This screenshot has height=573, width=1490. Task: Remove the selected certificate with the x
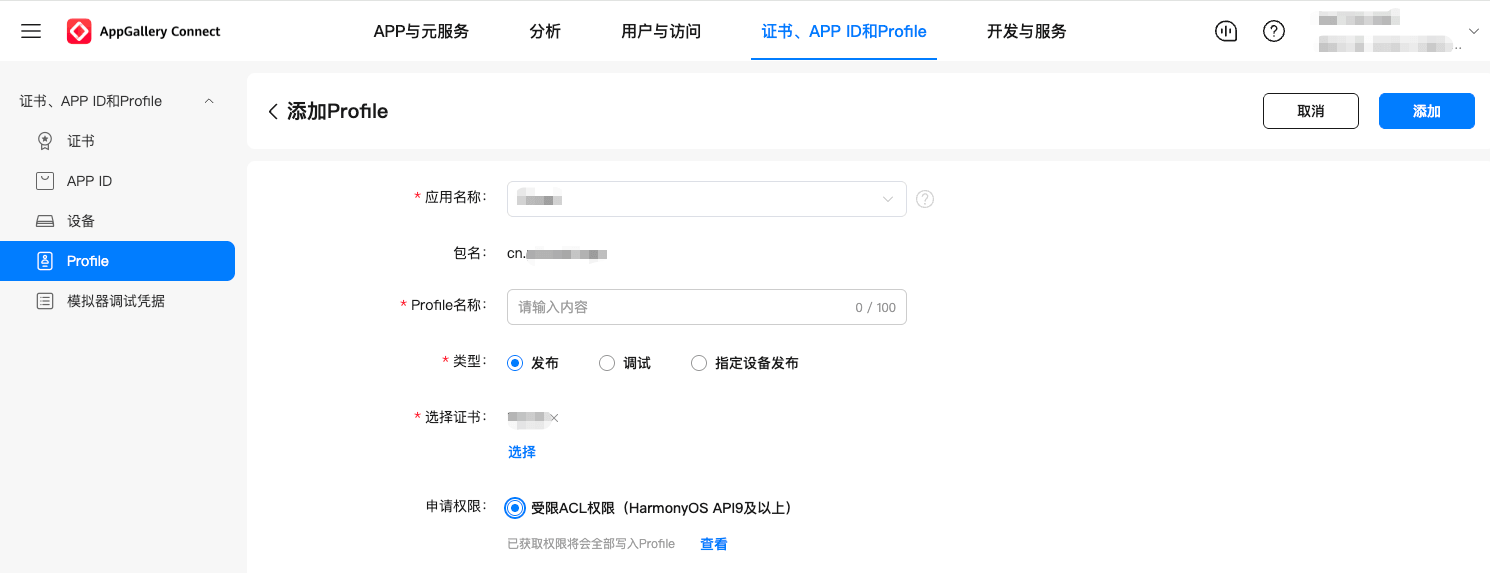pyautogui.click(x=554, y=418)
